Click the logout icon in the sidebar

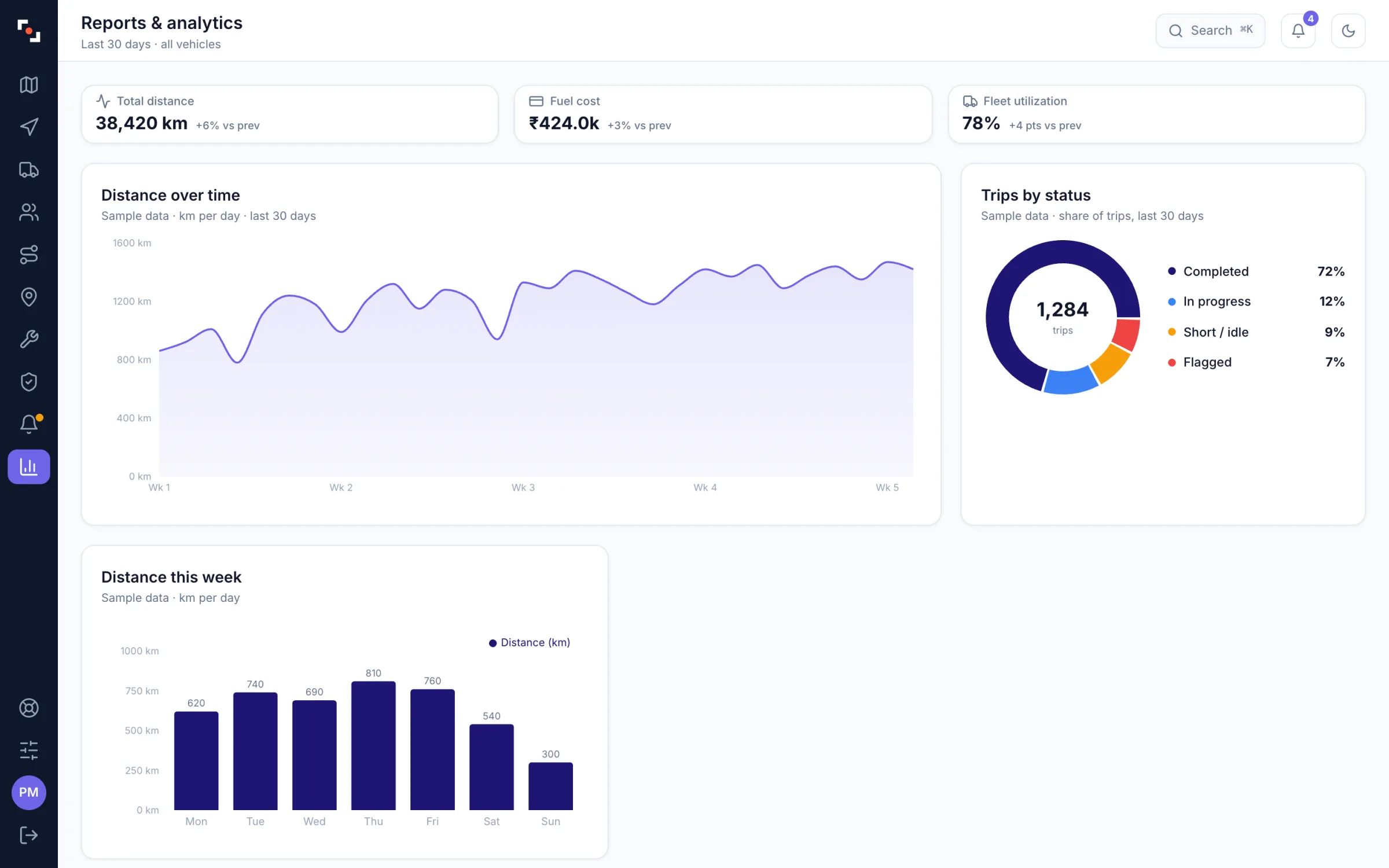(x=28, y=835)
